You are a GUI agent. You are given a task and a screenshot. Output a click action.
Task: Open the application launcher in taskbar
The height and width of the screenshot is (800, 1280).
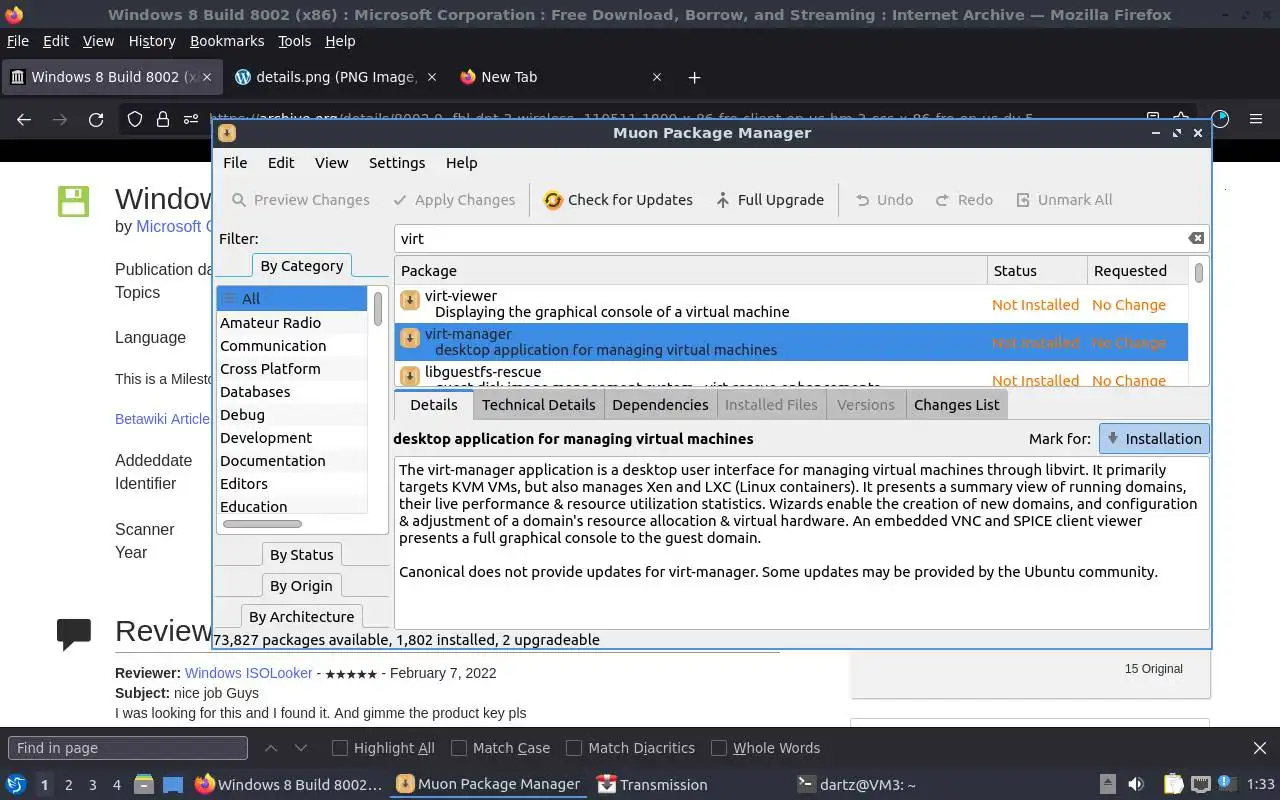[16, 785]
